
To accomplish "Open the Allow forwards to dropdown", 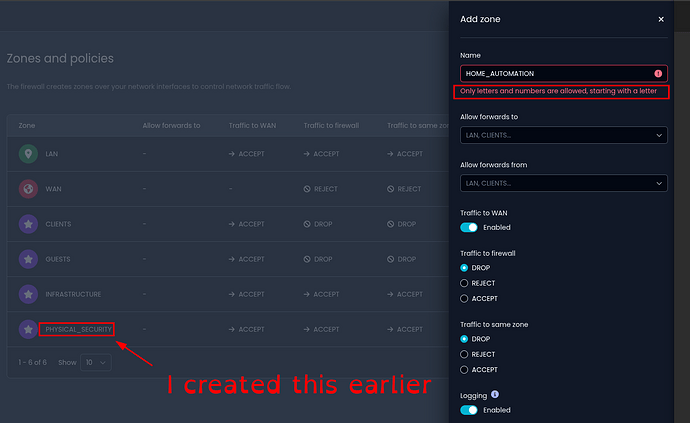I will (x=563, y=135).
